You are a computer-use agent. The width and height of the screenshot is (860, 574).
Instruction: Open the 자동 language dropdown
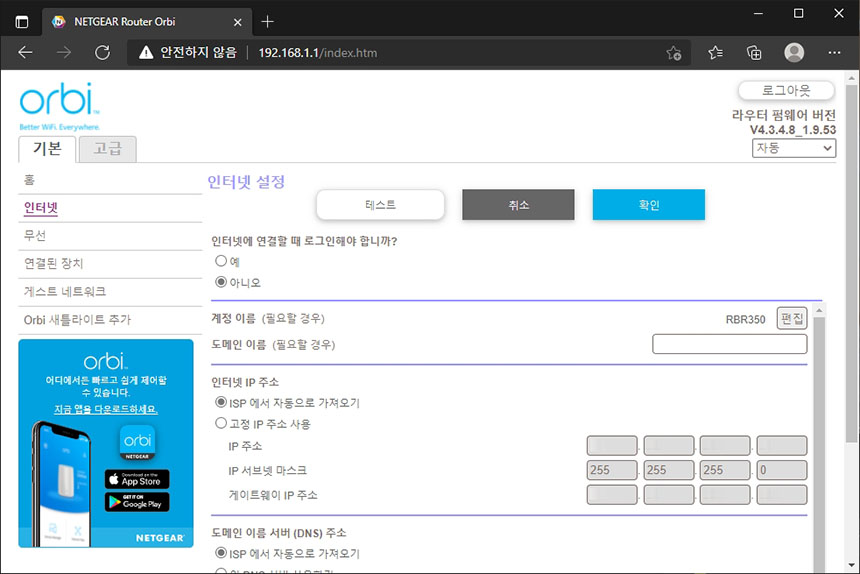click(x=794, y=148)
